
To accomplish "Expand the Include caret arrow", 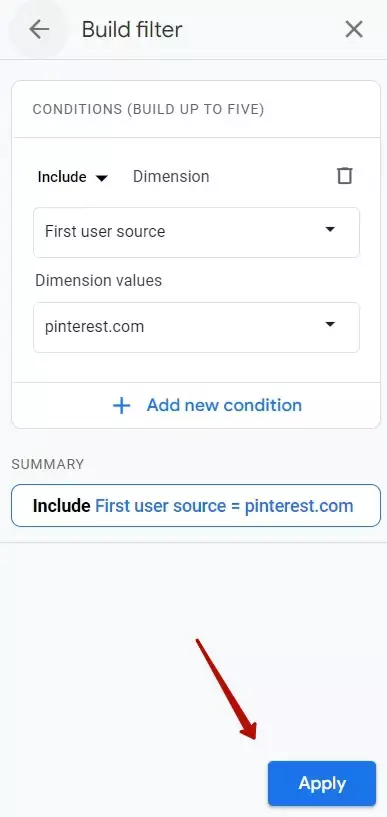I will (x=102, y=178).
